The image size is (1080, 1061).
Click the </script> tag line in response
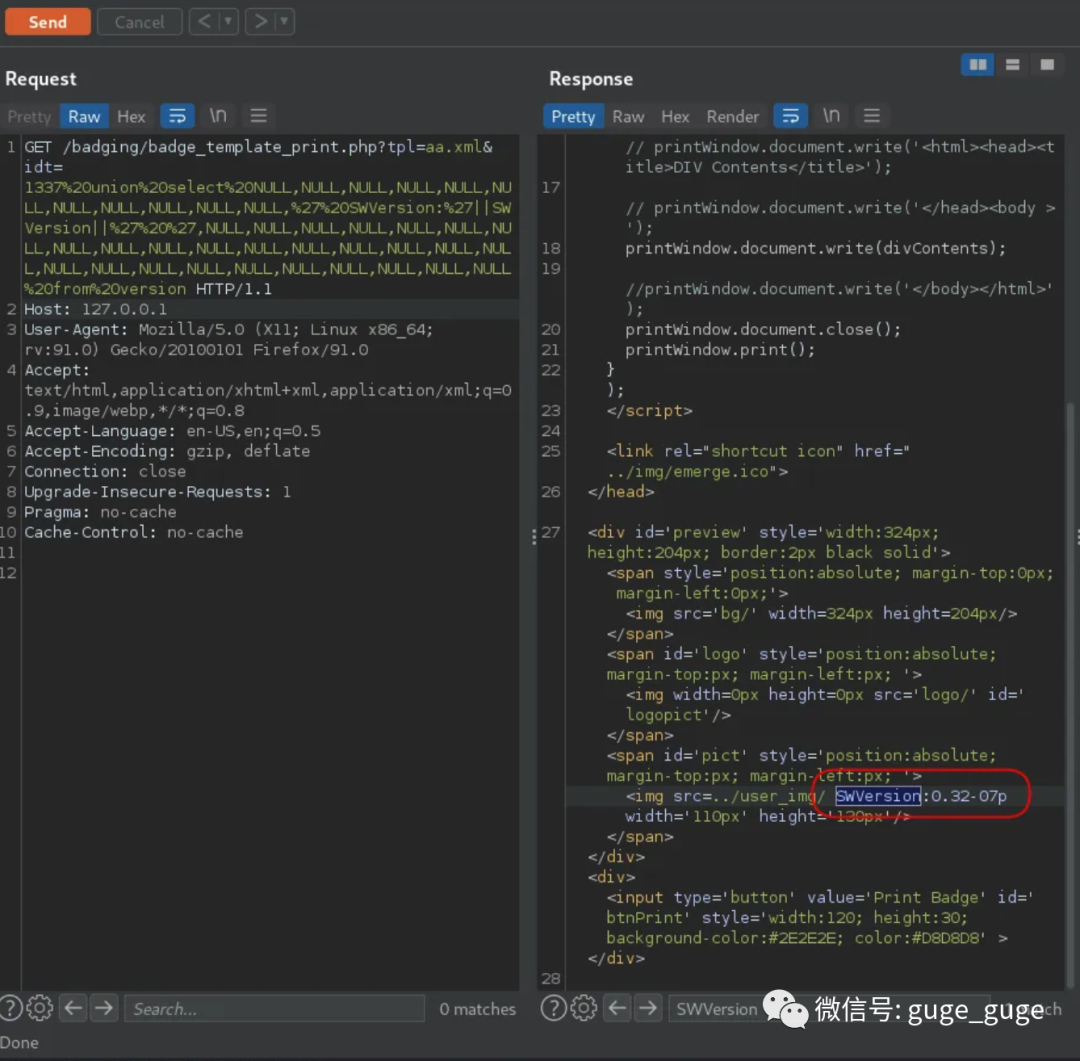point(649,410)
